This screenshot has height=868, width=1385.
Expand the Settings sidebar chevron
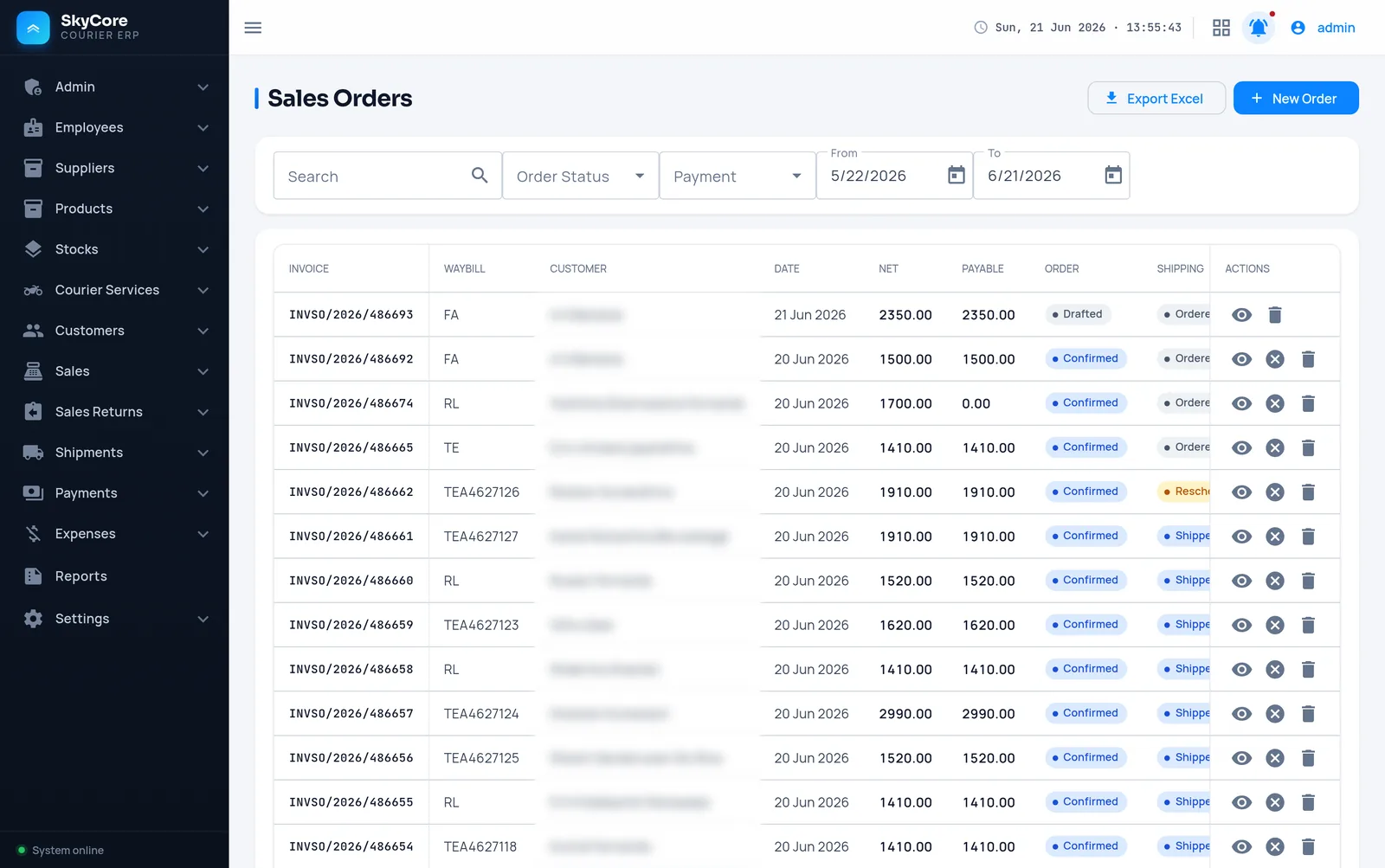point(203,619)
